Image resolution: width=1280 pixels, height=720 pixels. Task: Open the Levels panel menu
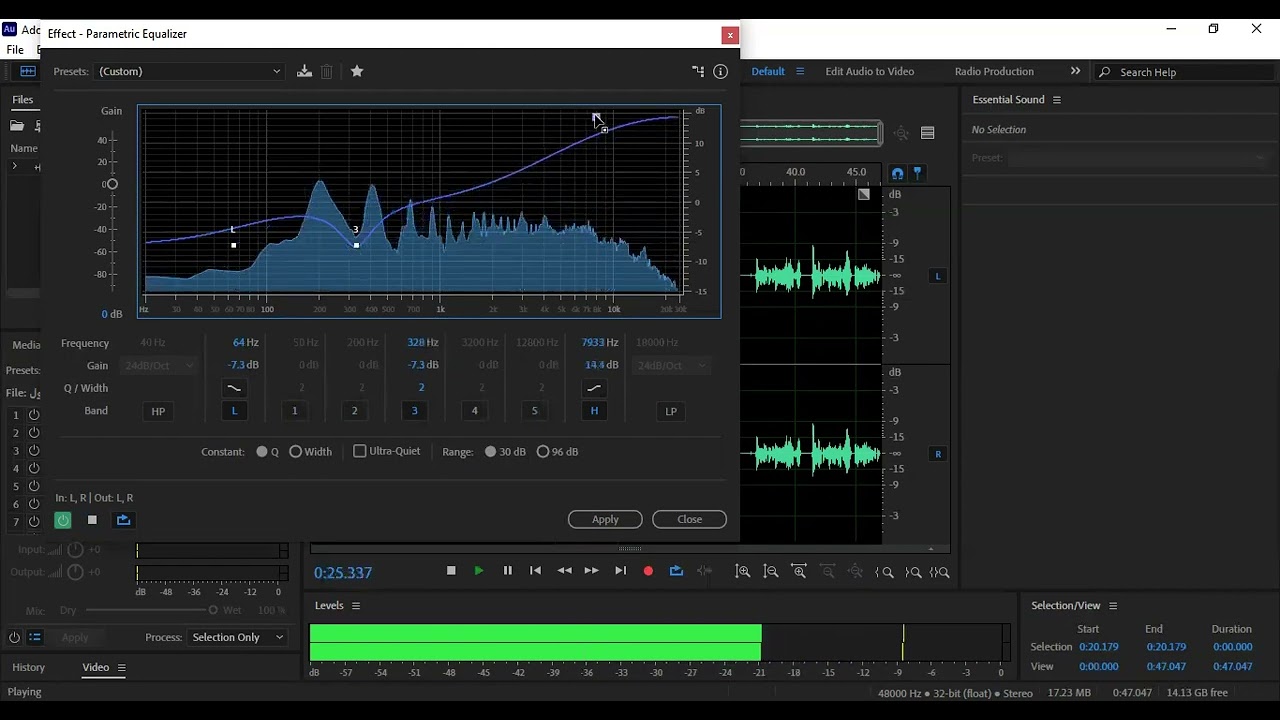355,606
